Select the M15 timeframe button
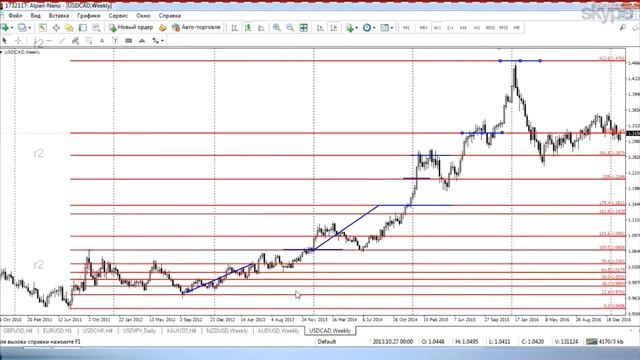This screenshot has height=360, width=640. 504,28
